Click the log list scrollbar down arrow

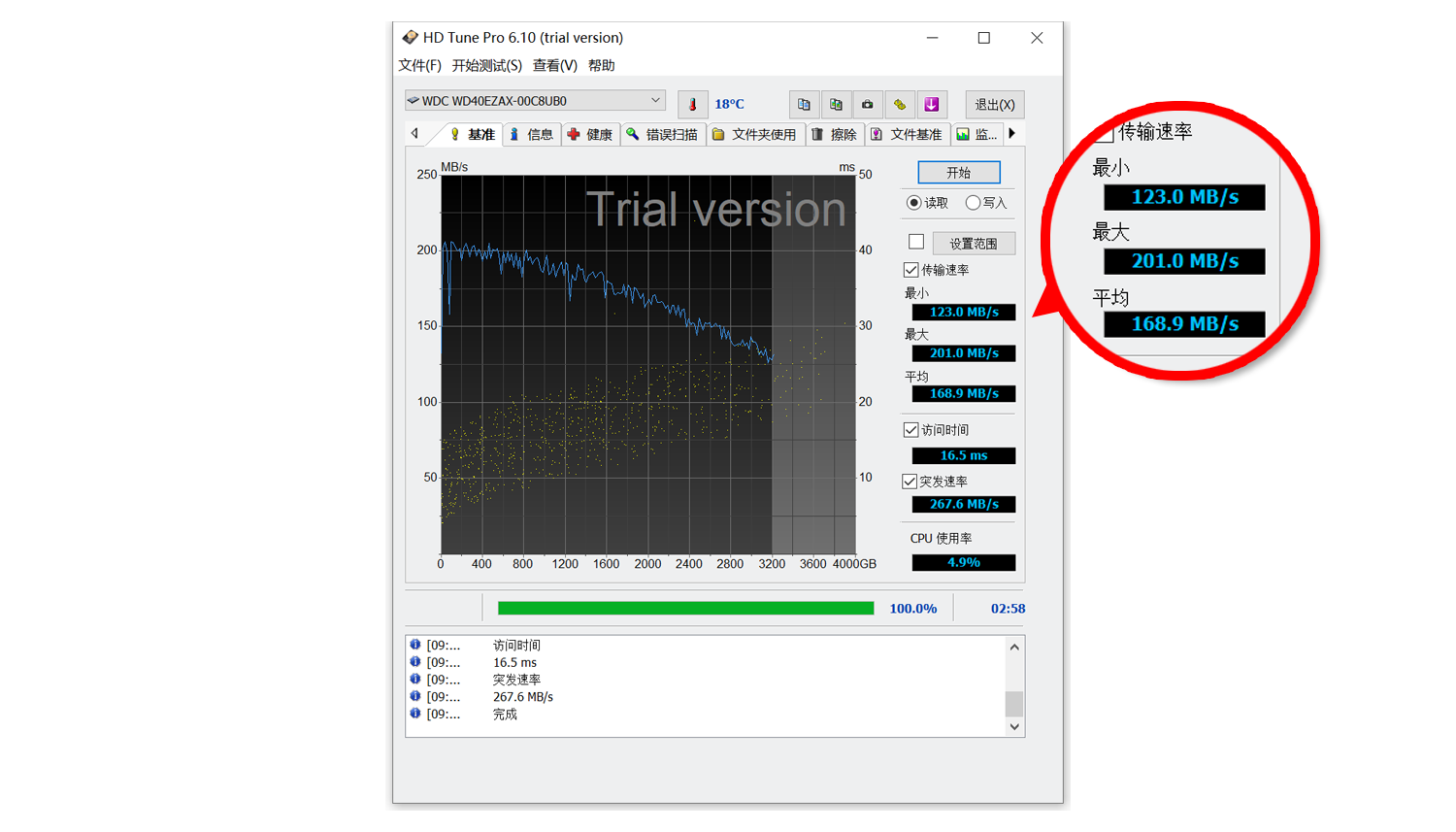click(x=1014, y=726)
